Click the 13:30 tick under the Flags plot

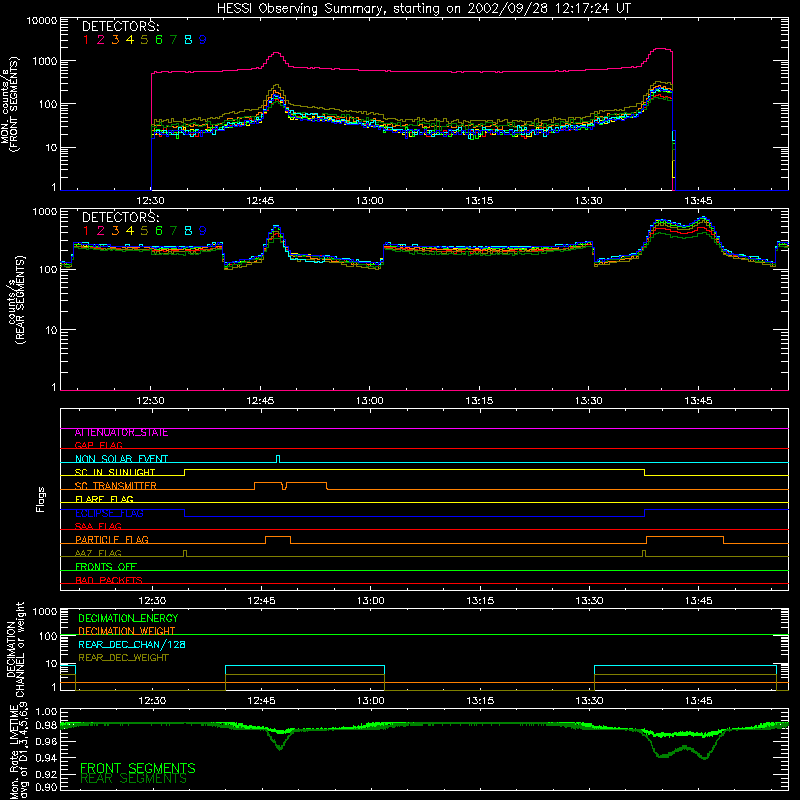tap(589, 601)
